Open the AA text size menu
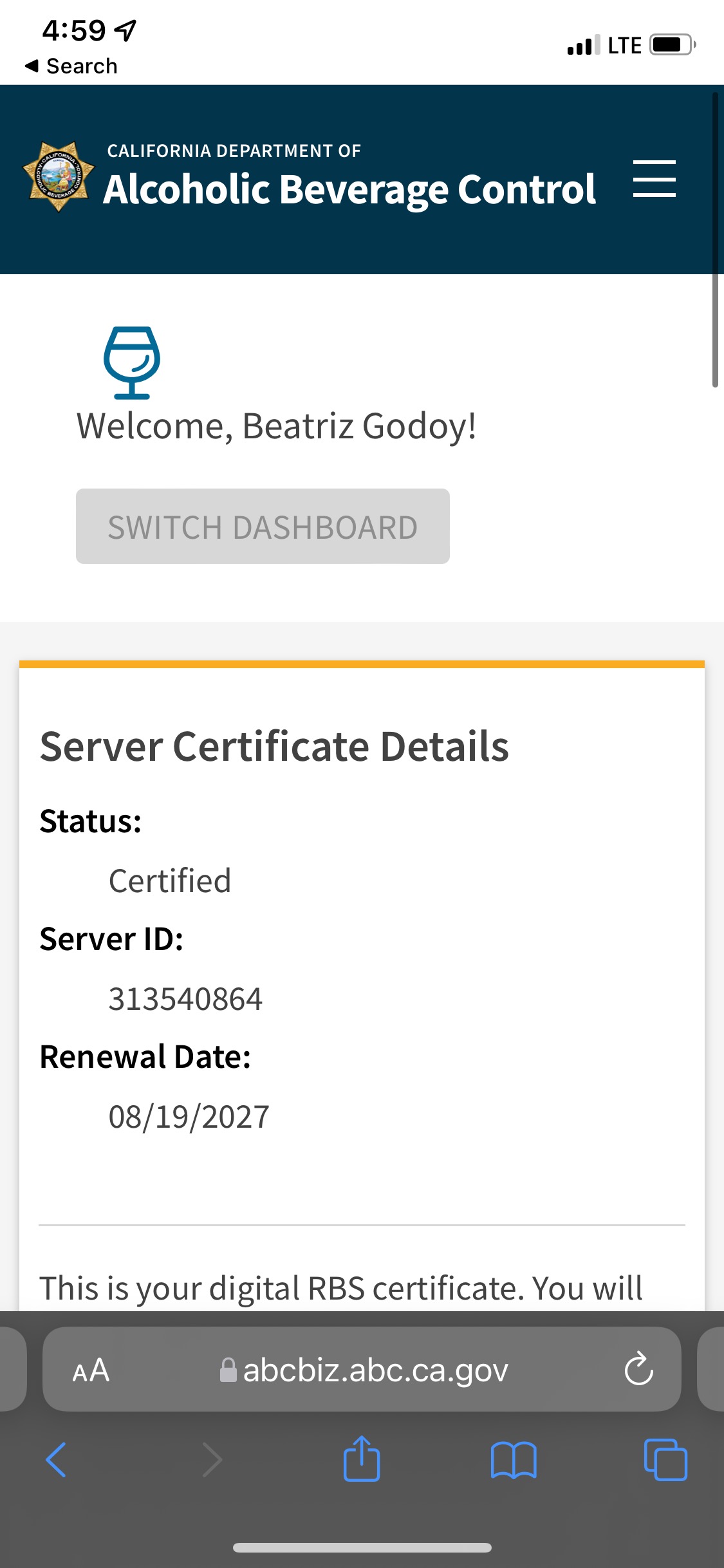The width and height of the screenshot is (724, 1568). click(x=91, y=1370)
